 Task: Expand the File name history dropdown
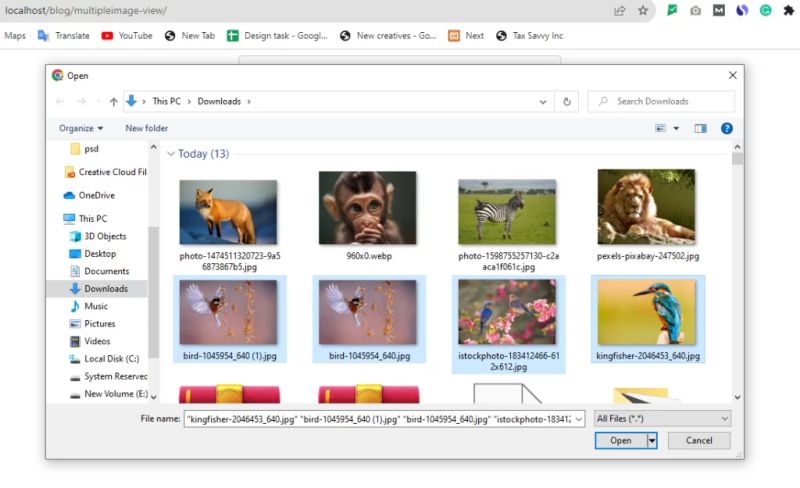(579, 419)
